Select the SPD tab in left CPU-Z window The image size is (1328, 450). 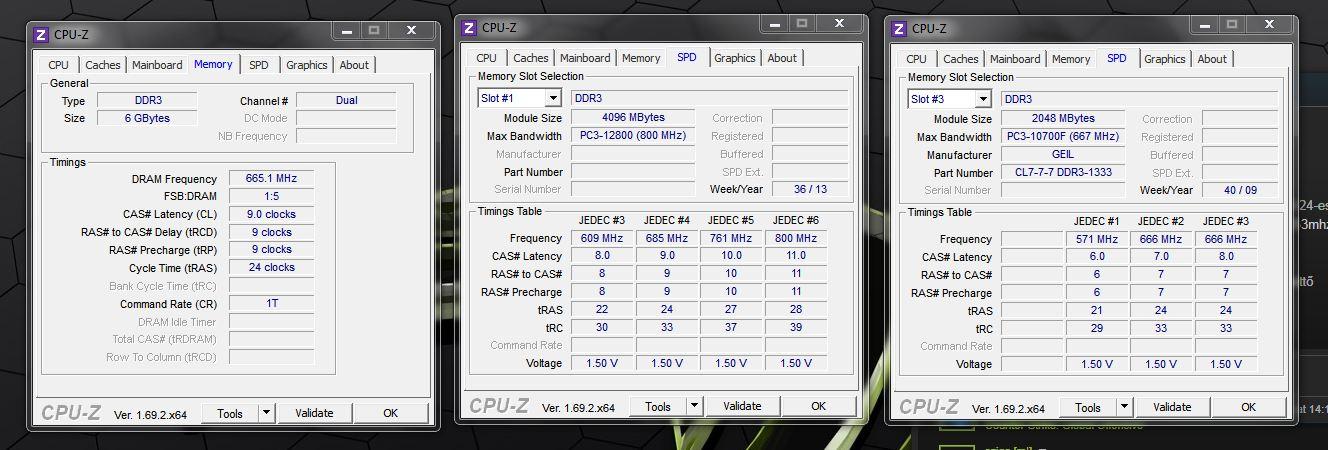pyautogui.click(x=259, y=65)
